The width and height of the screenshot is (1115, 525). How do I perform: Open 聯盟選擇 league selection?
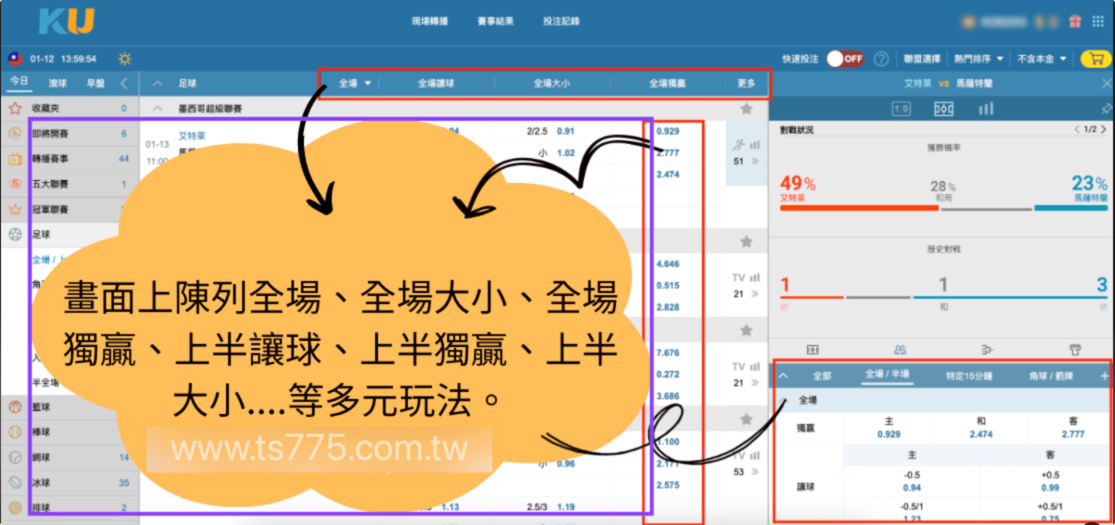pyautogui.click(x=920, y=59)
